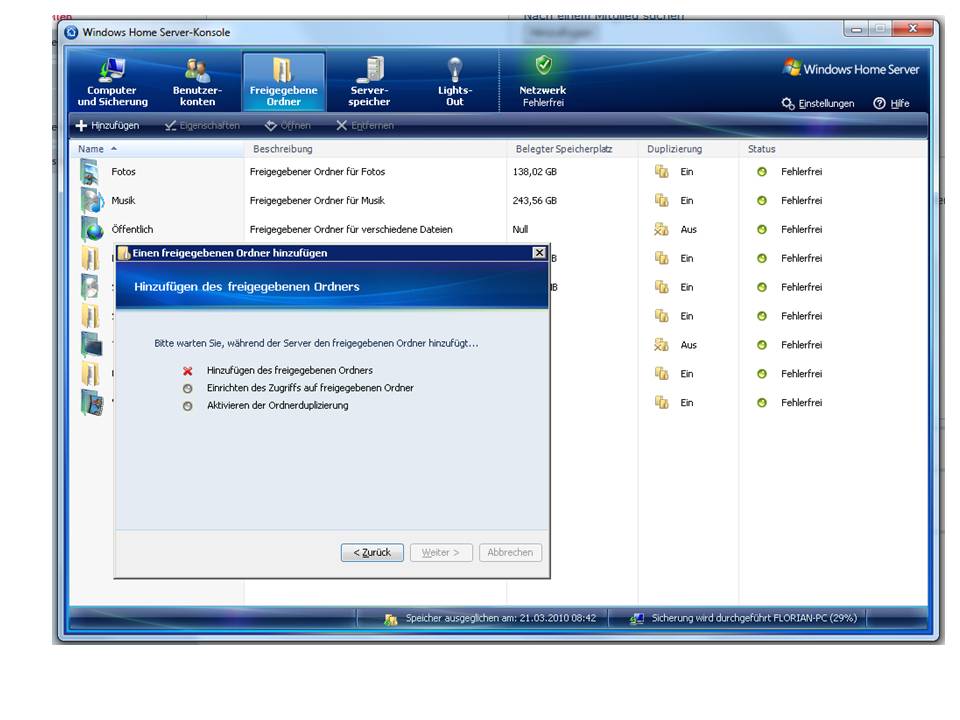Image resolution: width=960 pixels, height=720 pixels.
Task: Close the add shared folder dialog
Action: click(x=539, y=253)
